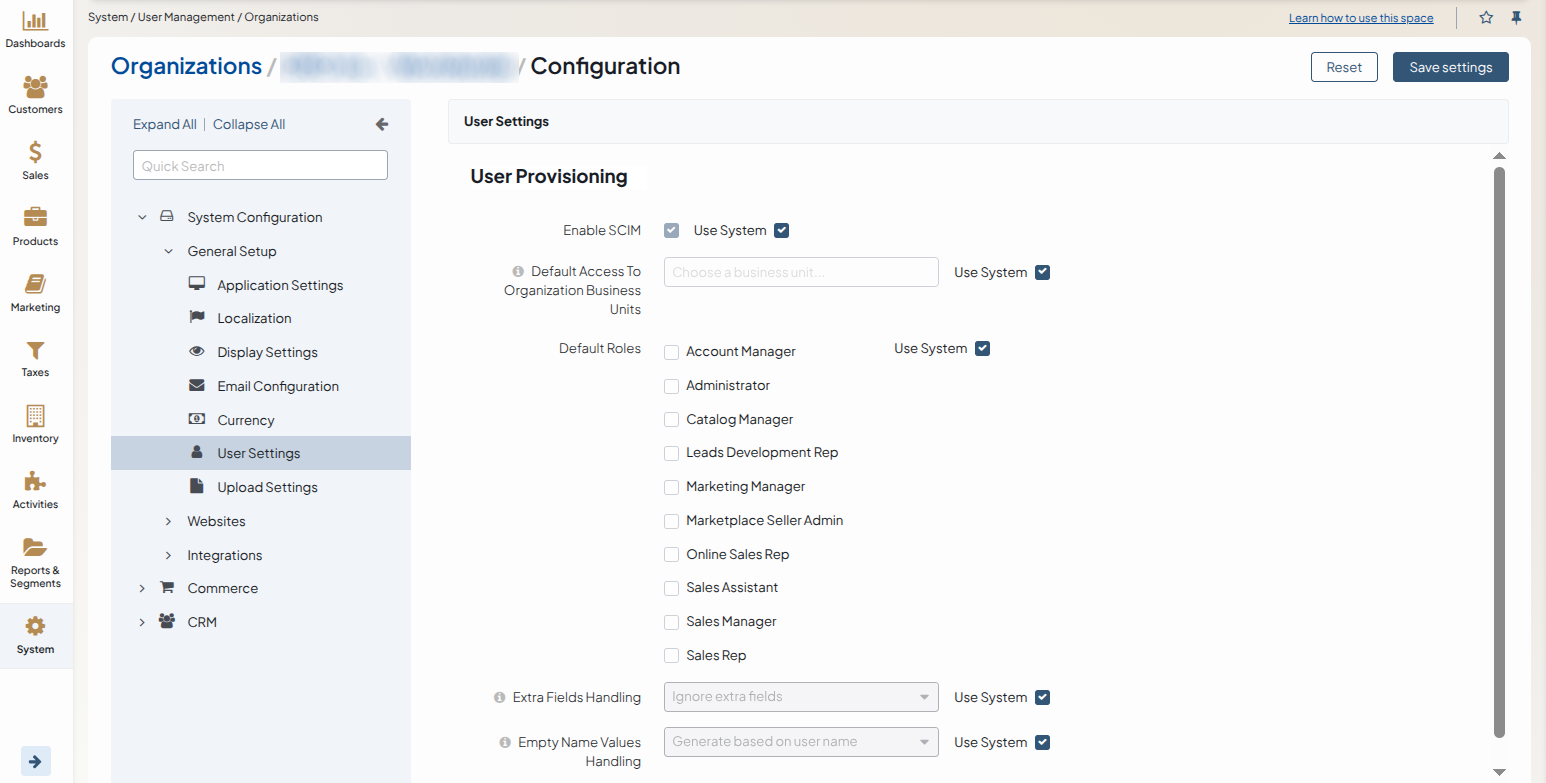Uncheck Use System for Enable SCIM
Viewport: 1546px width, 783px height.
point(782,231)
